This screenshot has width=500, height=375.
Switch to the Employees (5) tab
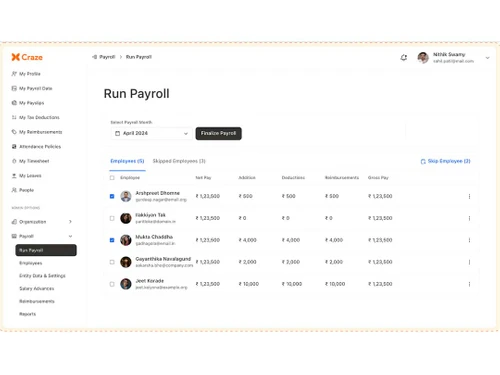pyautogui.click(x=127, y=161)
